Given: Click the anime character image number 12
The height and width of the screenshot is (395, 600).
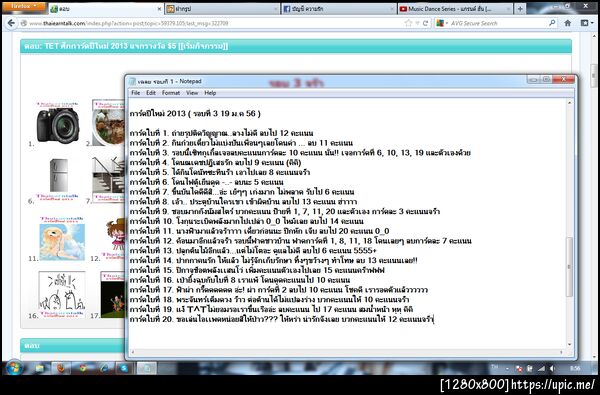Looking at the screenshot, I should click(x=113, y=238).
